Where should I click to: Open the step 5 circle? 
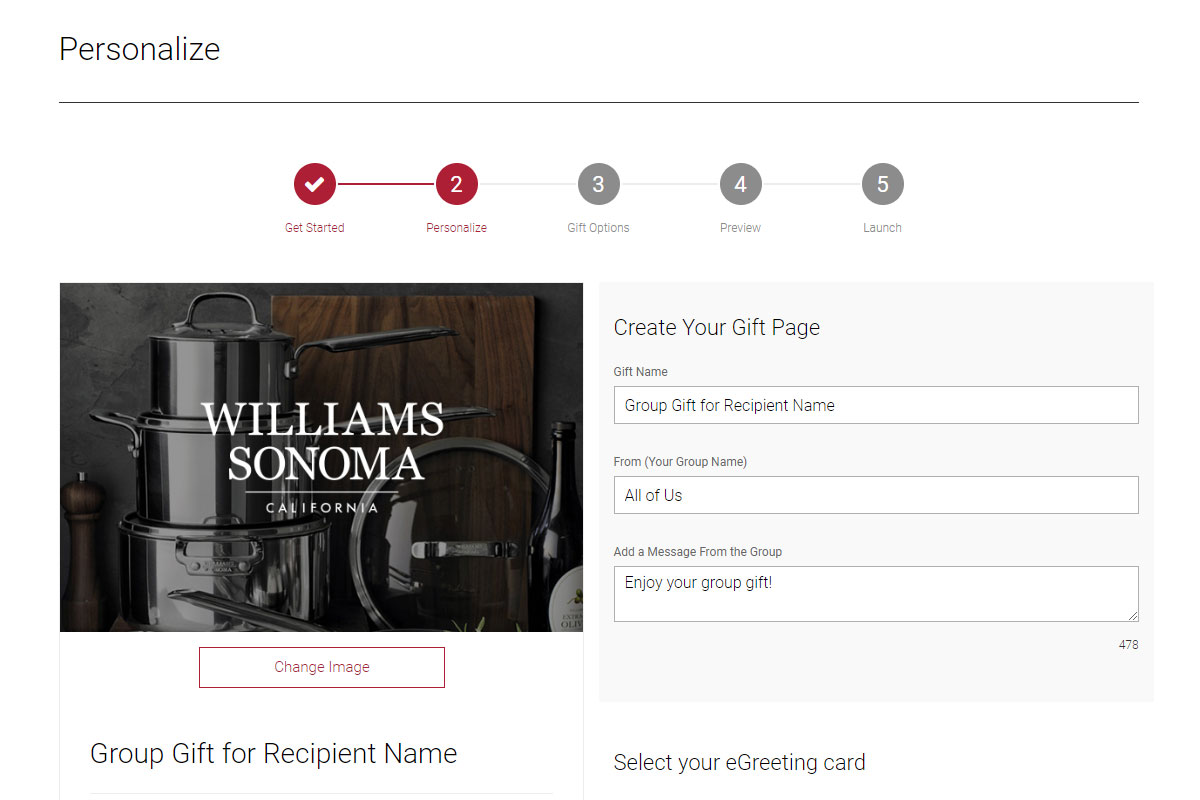tap(883, 184)
